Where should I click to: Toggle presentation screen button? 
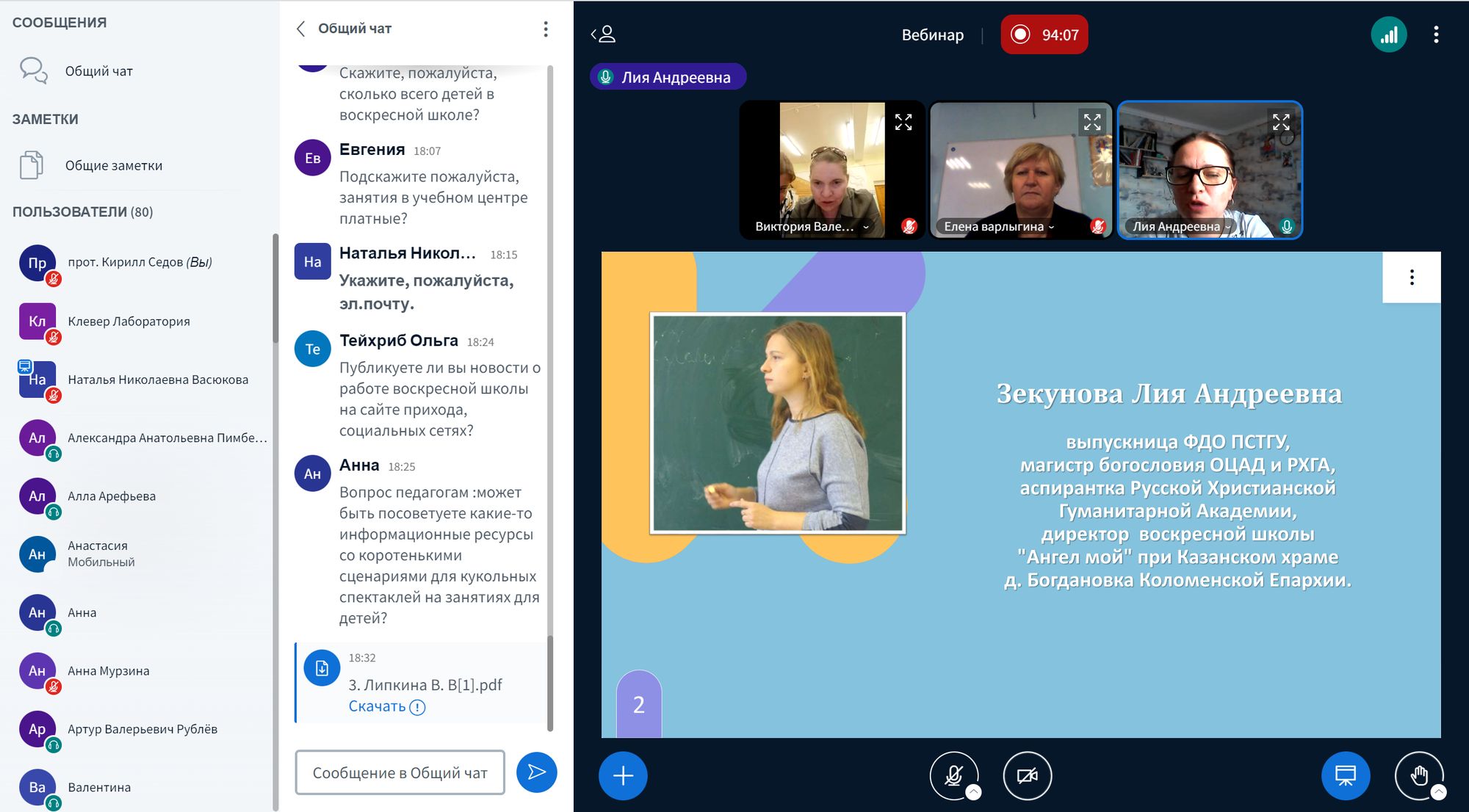(1345, 775)
